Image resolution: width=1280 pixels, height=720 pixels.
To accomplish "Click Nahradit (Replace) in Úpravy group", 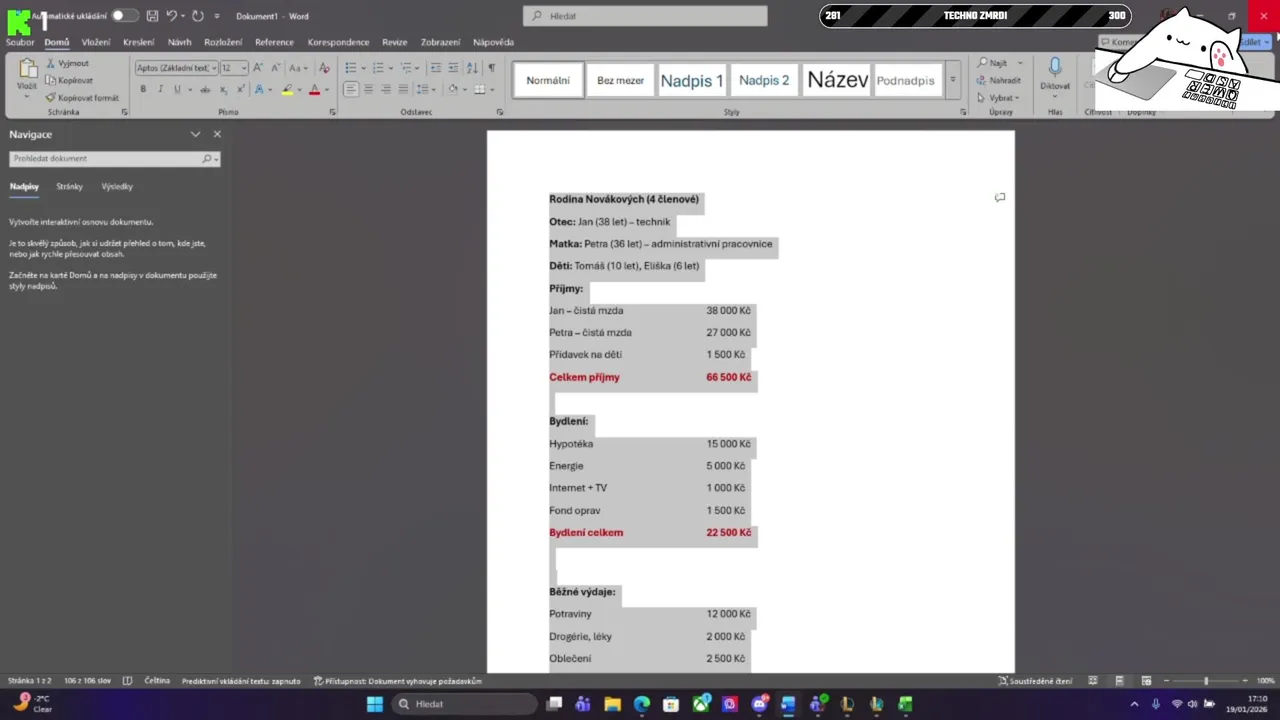I will [x=999, y=80].
